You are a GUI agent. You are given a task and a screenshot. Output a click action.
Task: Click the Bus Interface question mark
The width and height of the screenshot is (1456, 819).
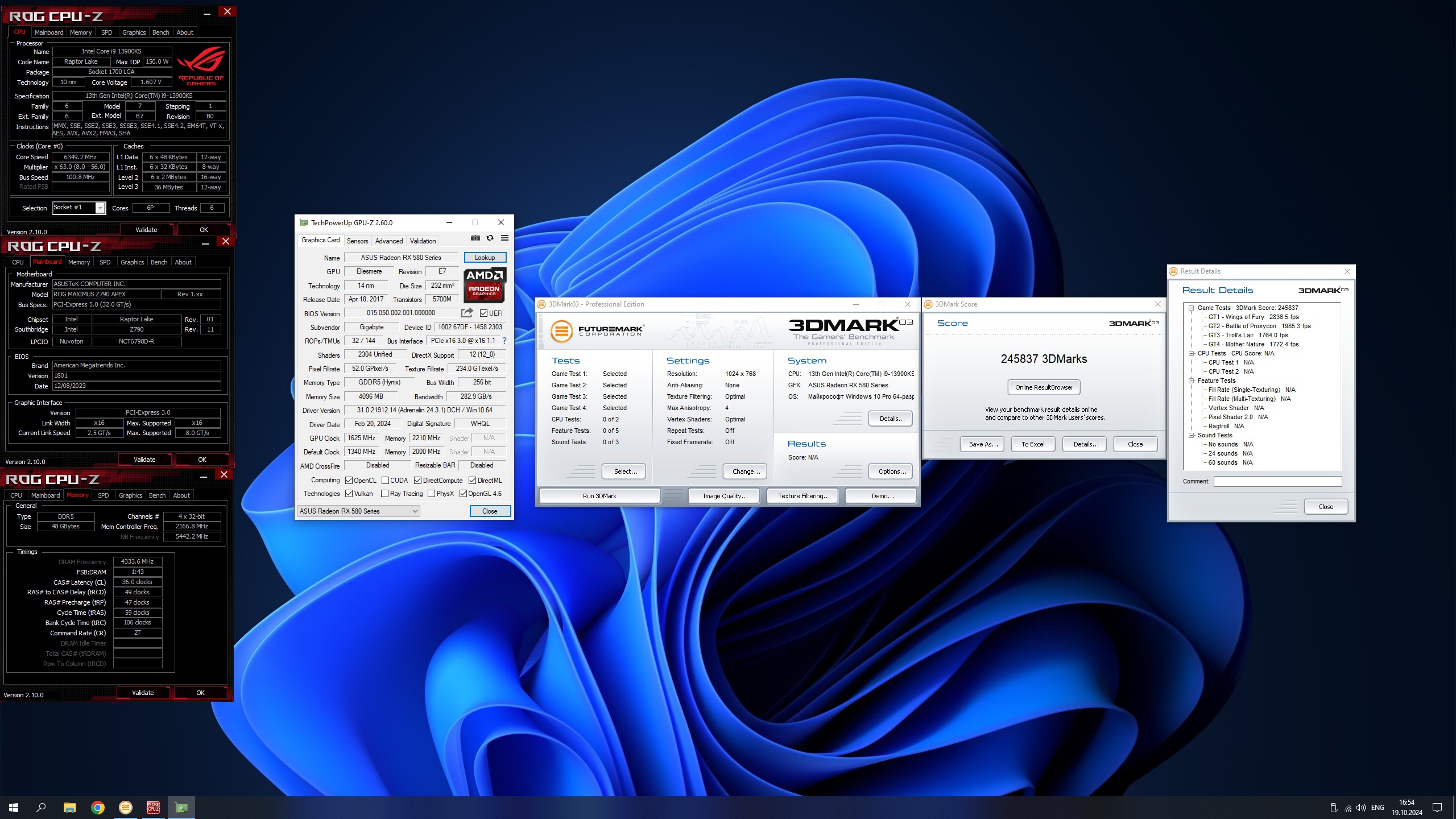pos(504,341)
